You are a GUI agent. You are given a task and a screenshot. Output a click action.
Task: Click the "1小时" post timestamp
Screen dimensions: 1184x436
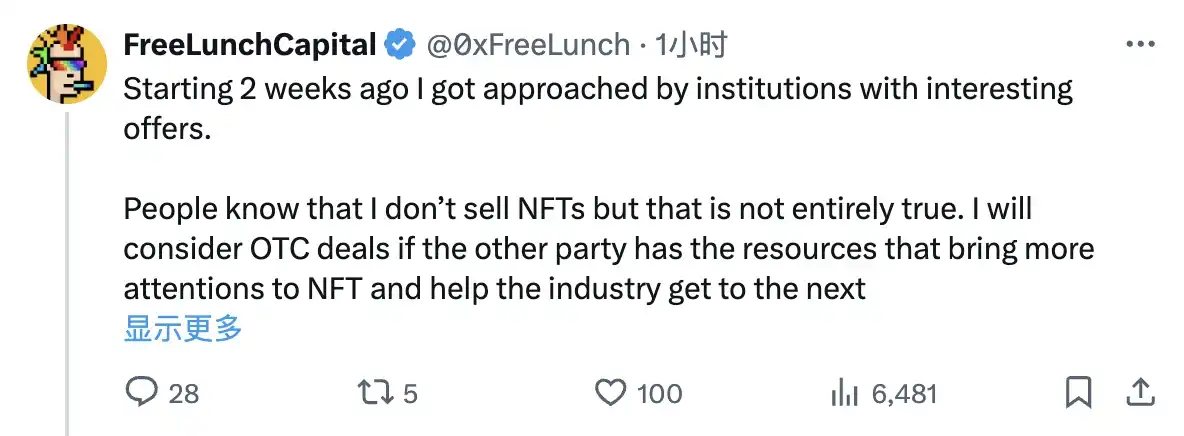pyautogui.click(x=691, y=45)
